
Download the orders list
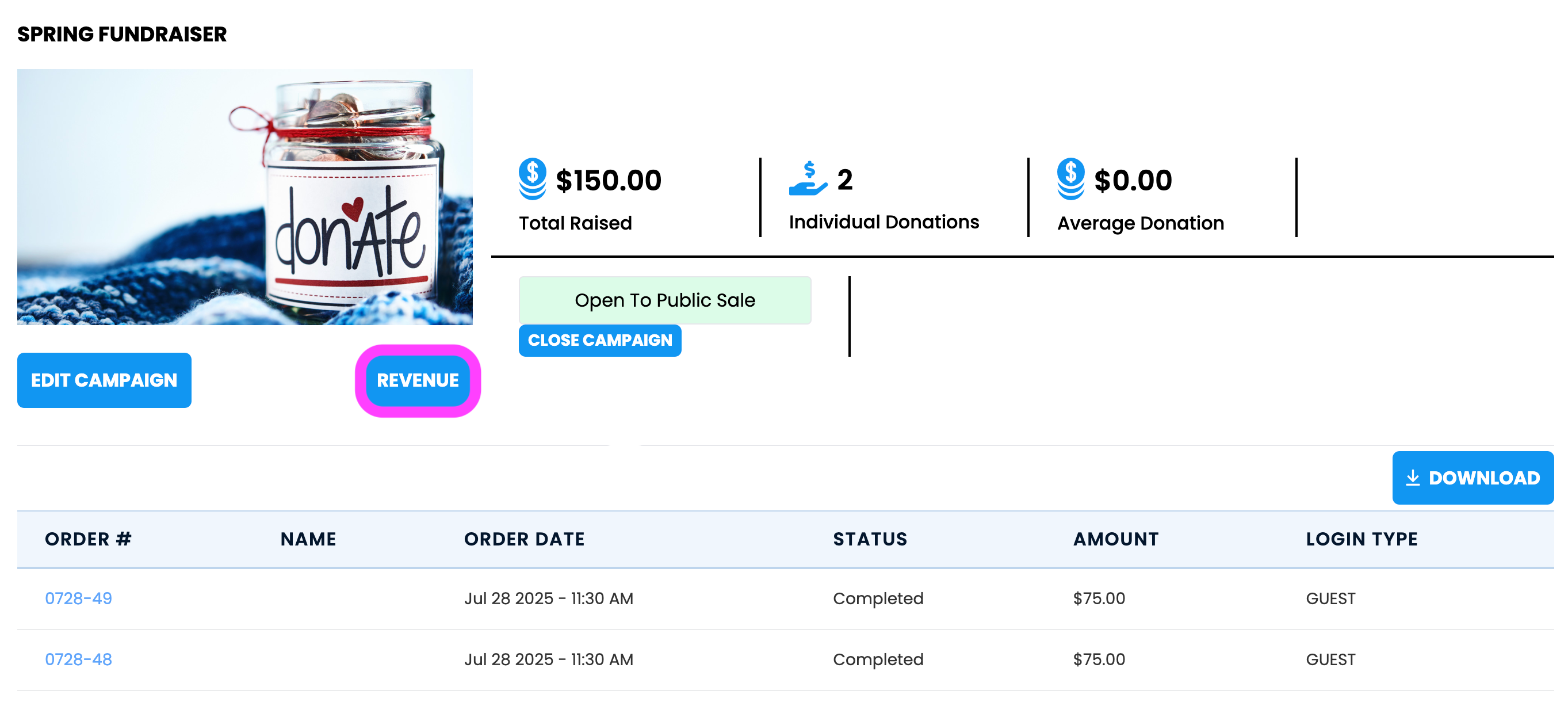click(1473, 478)
